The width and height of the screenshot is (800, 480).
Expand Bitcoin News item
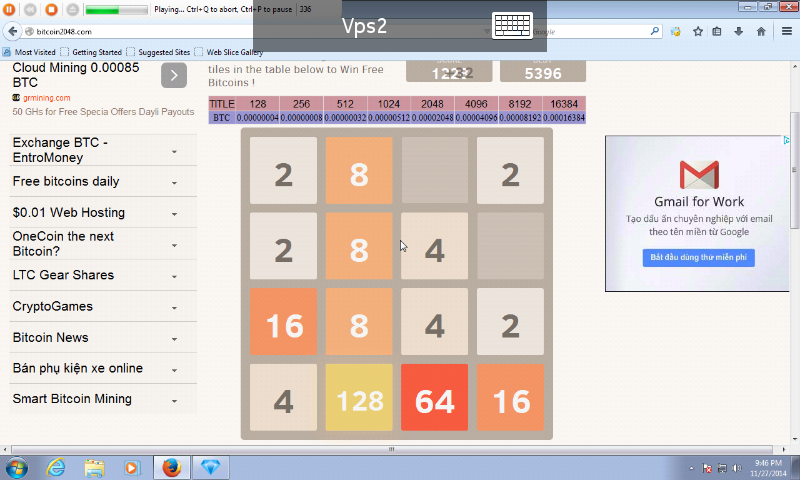(103, 338)
